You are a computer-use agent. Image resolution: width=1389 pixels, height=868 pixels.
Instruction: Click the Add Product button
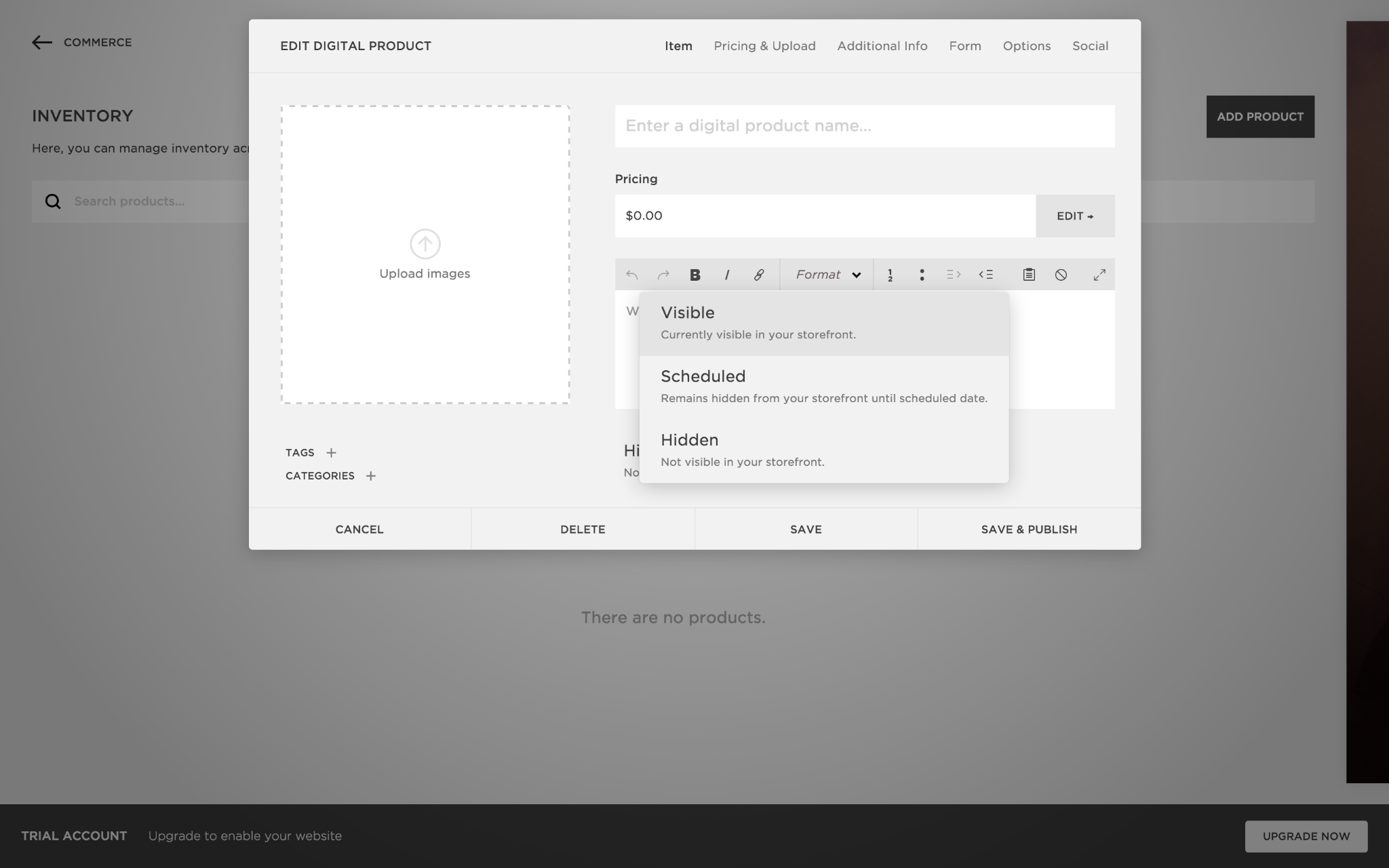click(x=1260, y=117)
